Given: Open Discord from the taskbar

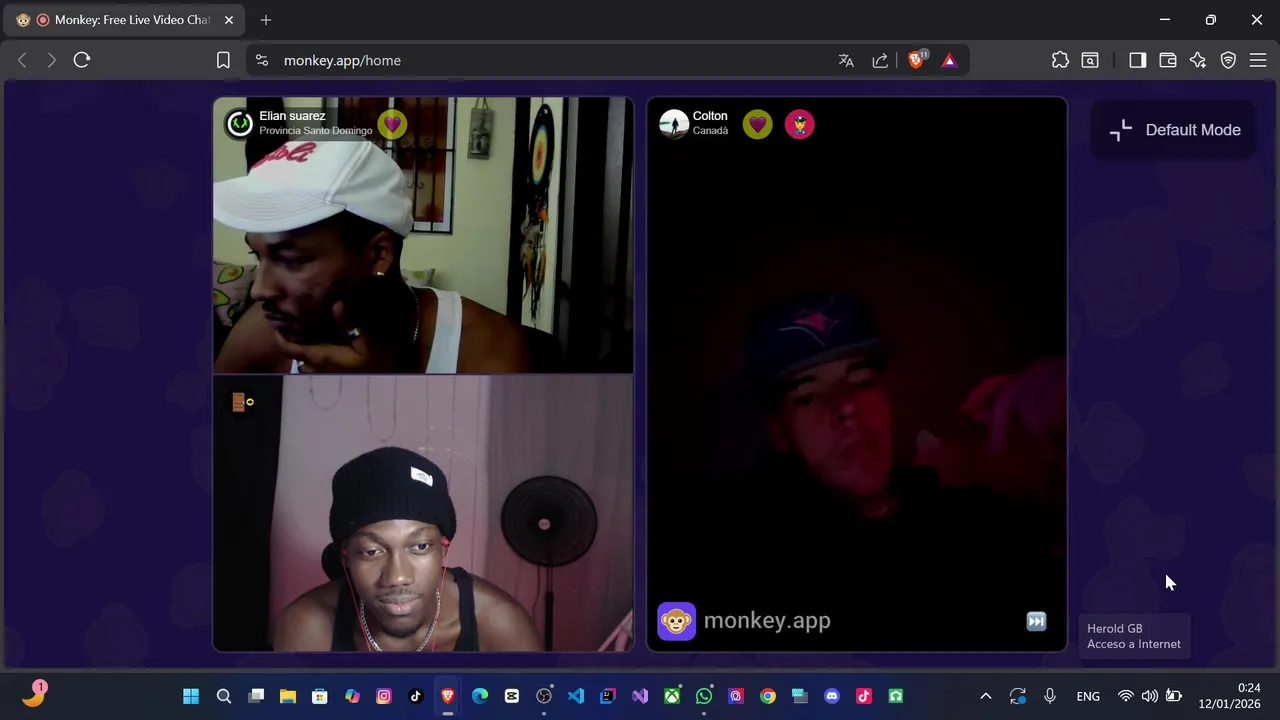Looking at the screenshot, I should coord(832,696).
